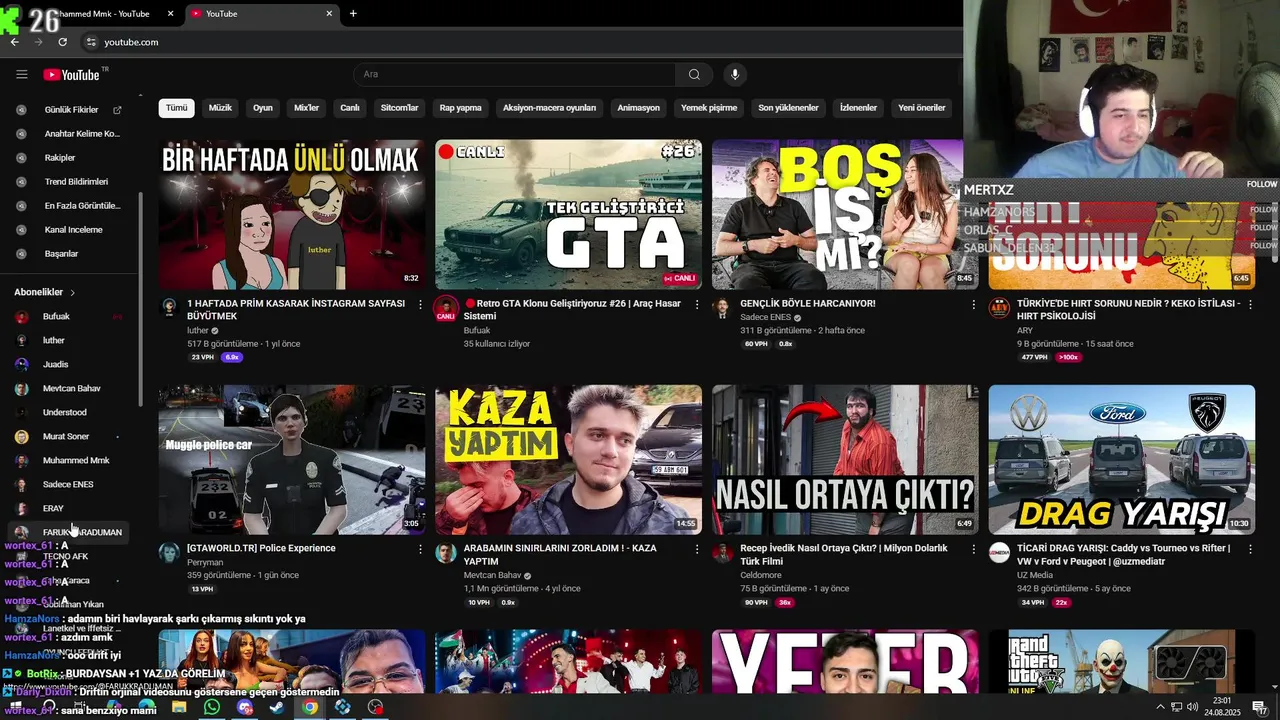This screenshot has width=1280, height=720.
Task: Select the Canlı filter chip
Action: (x=350, y=108)
